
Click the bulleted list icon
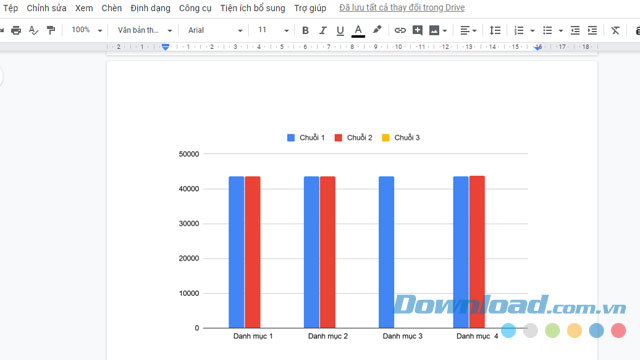tap(547, 30)
